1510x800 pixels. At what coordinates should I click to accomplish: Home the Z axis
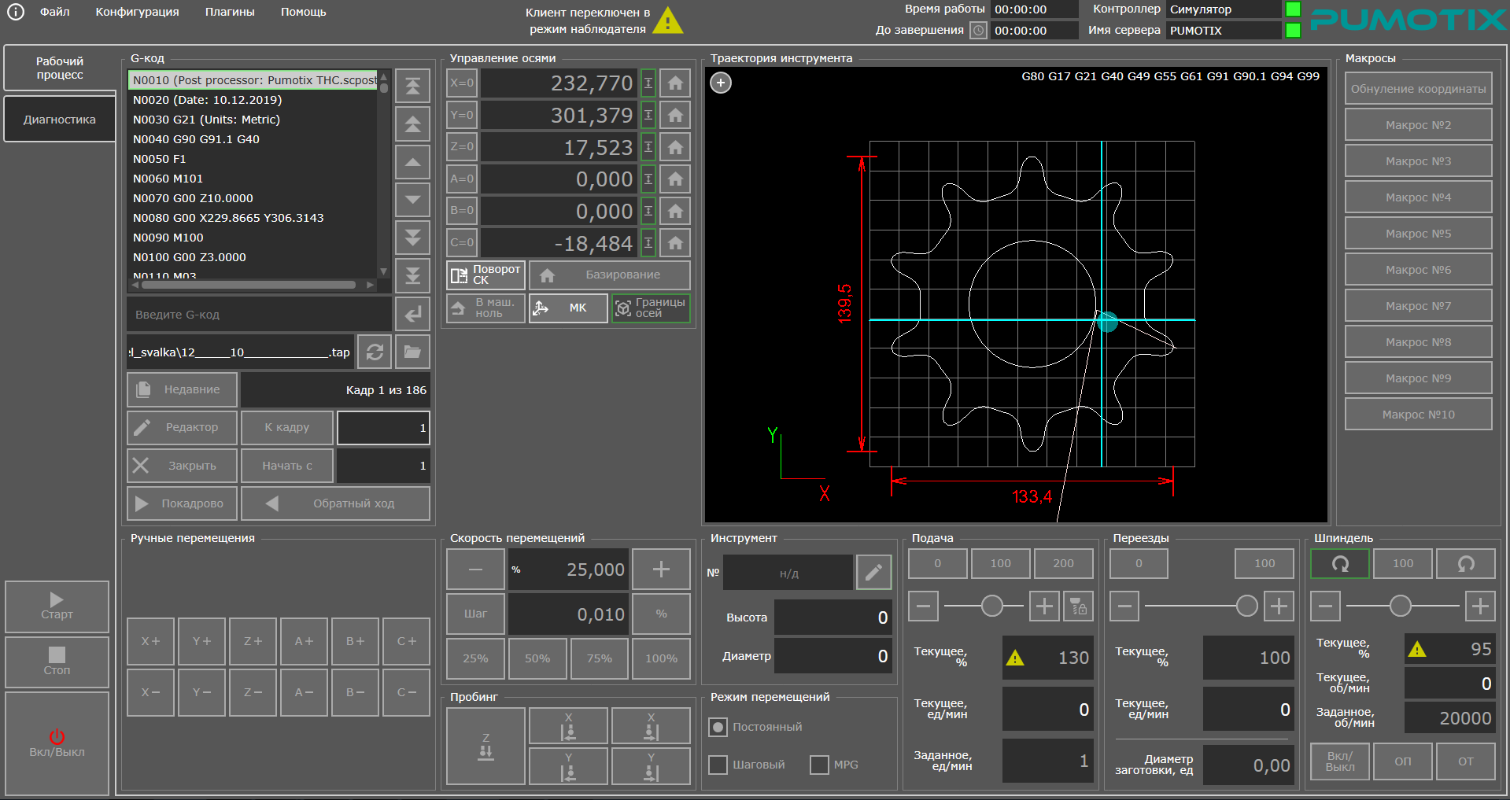(x=676, y=148)
